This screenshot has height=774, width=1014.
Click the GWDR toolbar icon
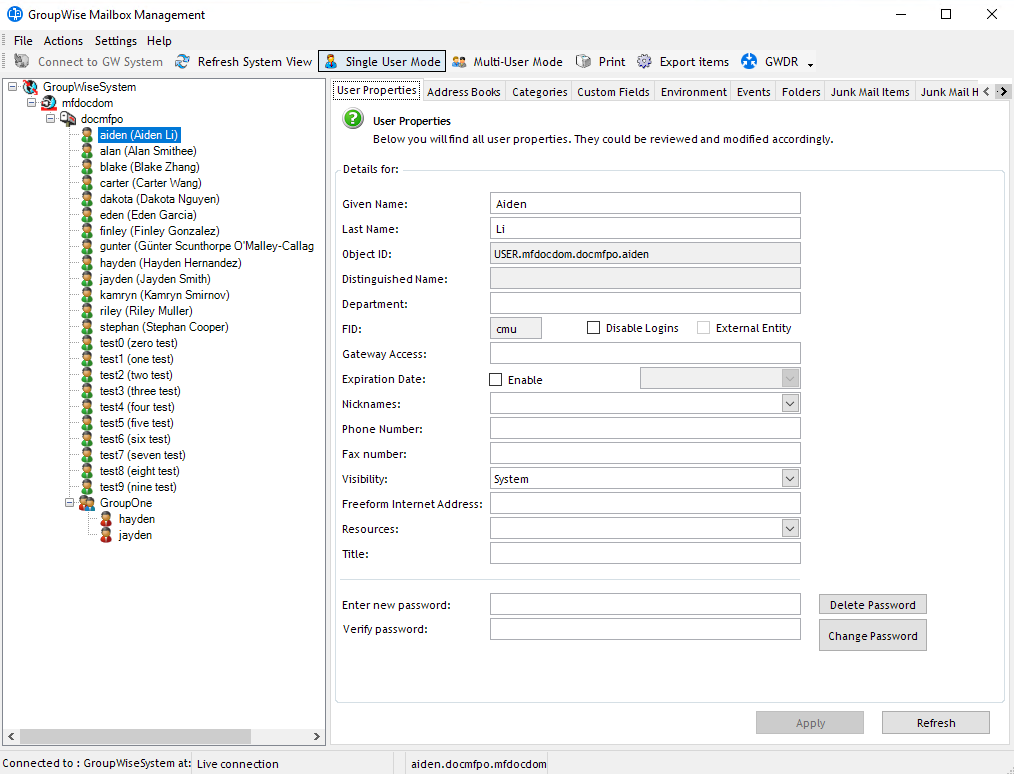749,62
